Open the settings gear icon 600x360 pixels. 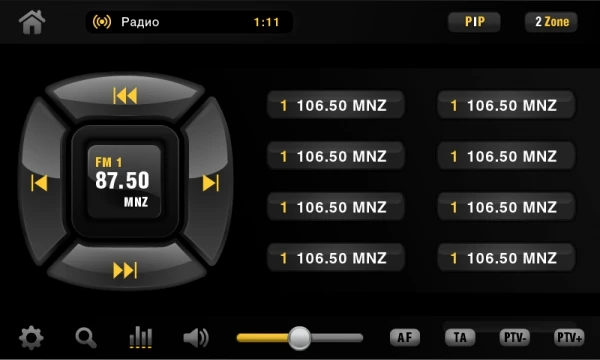pyautogui.click(x=31, y=338)
